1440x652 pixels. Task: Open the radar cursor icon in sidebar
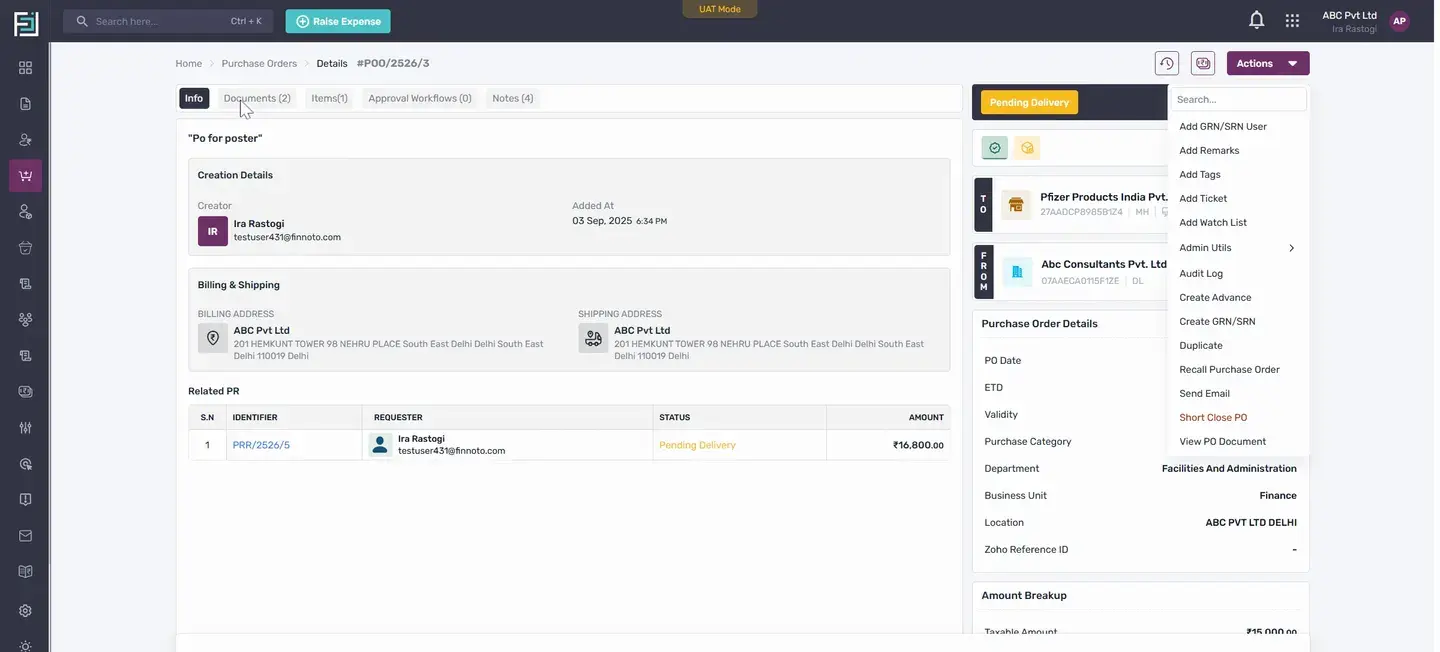(25, 464)
